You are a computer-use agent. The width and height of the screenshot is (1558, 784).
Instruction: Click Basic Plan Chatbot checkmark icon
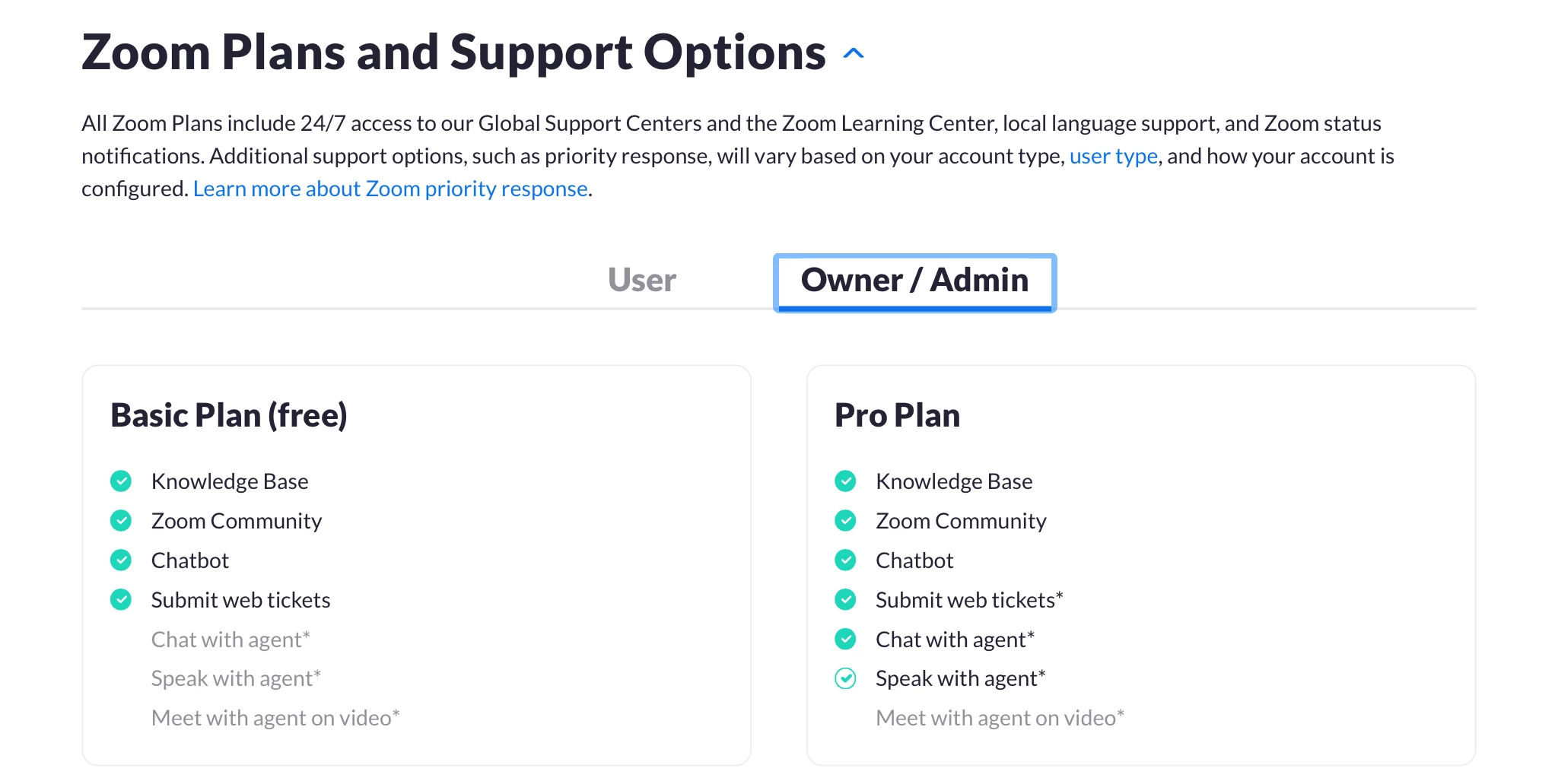pos(121,560)
